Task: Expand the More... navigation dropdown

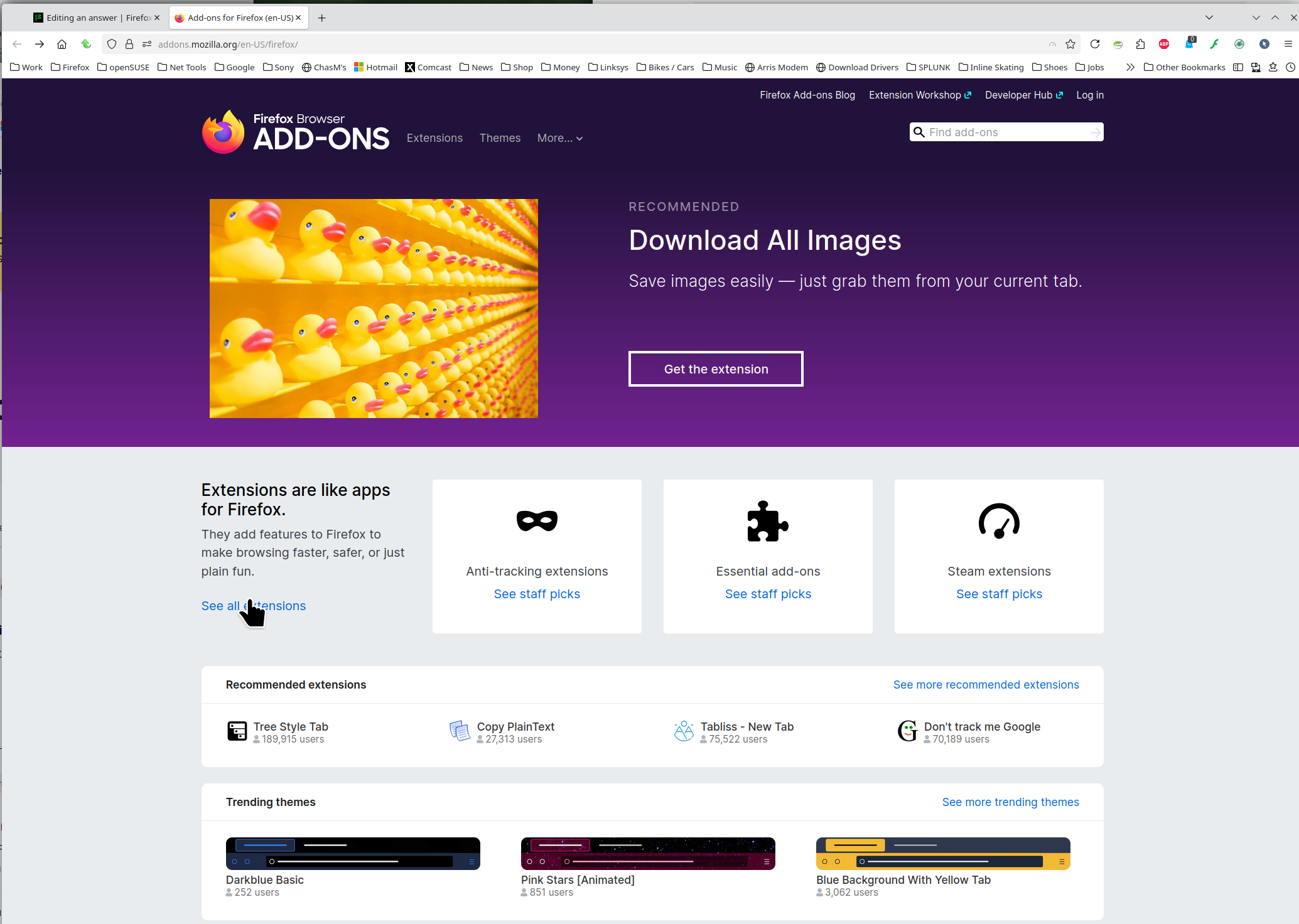Action: tap(560, 138)
